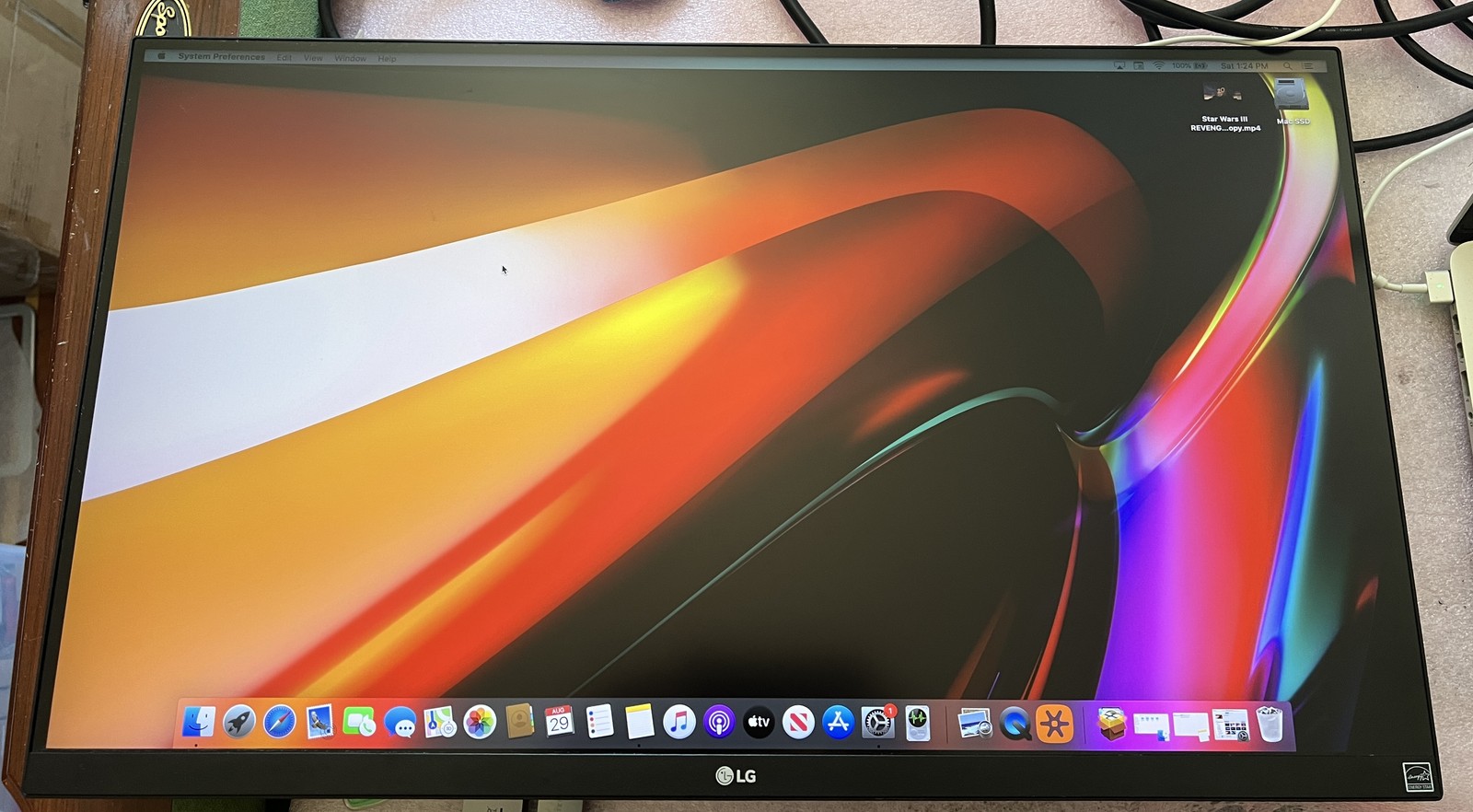The height and width of the screenshot is (812, 1473).
Task: Open Contacts book icon in Dock
Action: 519,722
